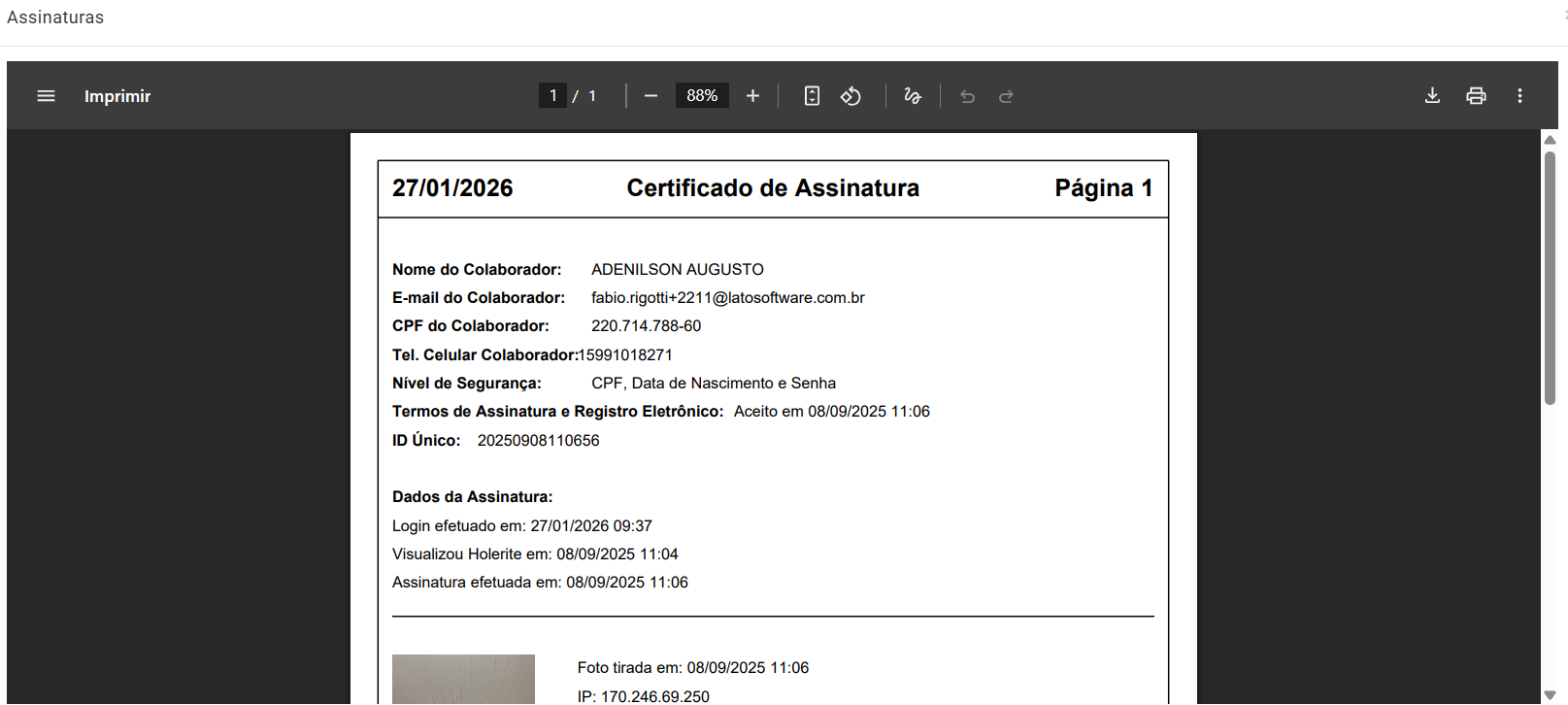Click the signature photo thumbnail
Viewport: 1568px width, 705px height.
pos(463,679)
